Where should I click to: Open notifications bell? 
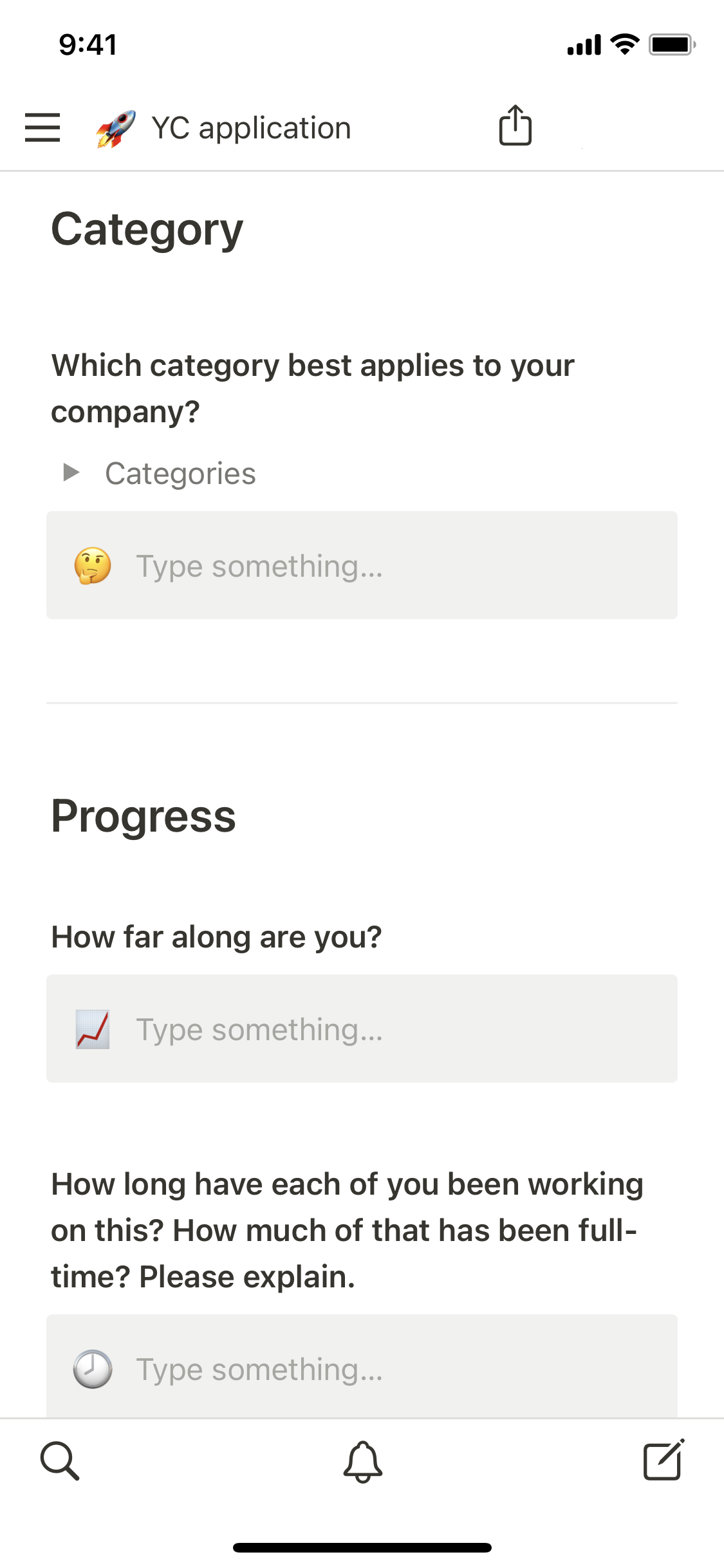click(x=362, y=1461)
